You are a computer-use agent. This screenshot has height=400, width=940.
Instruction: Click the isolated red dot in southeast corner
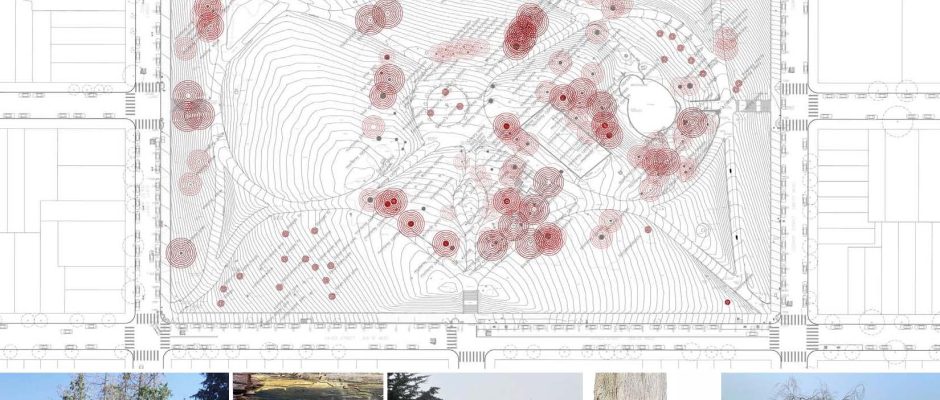coord(727,302)
